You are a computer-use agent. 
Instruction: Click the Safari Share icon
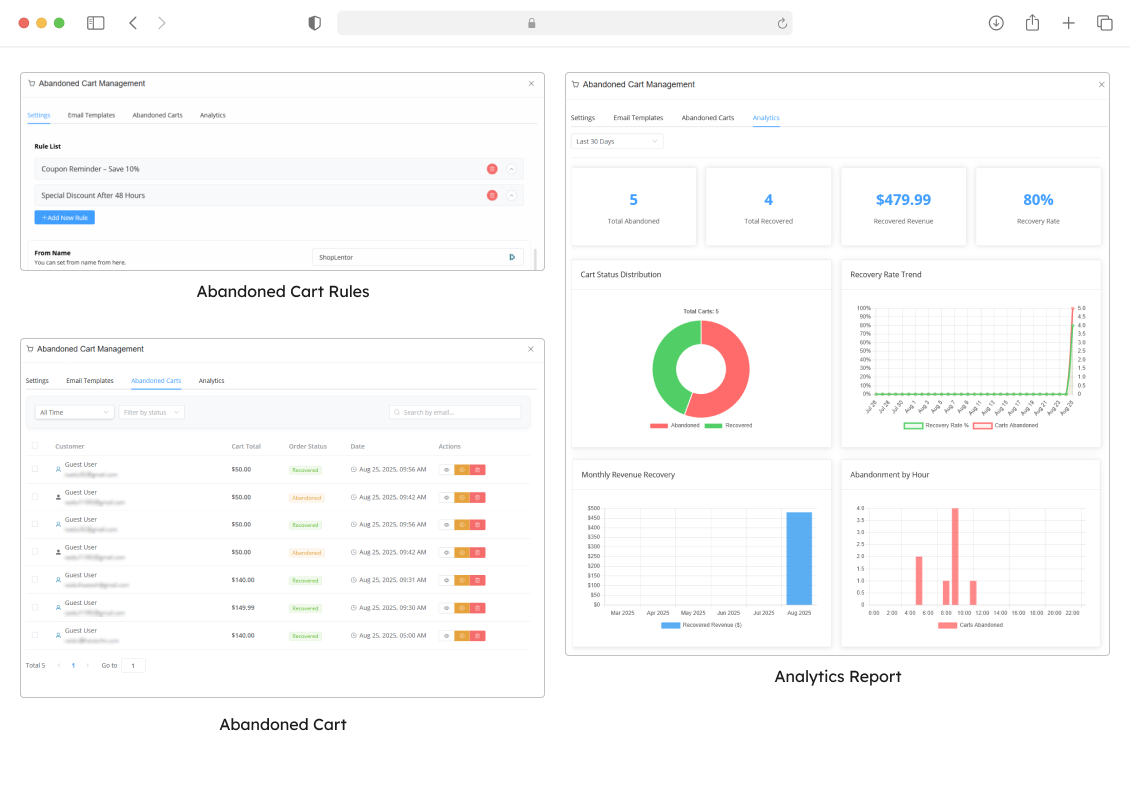click(x=1032, y=23)
